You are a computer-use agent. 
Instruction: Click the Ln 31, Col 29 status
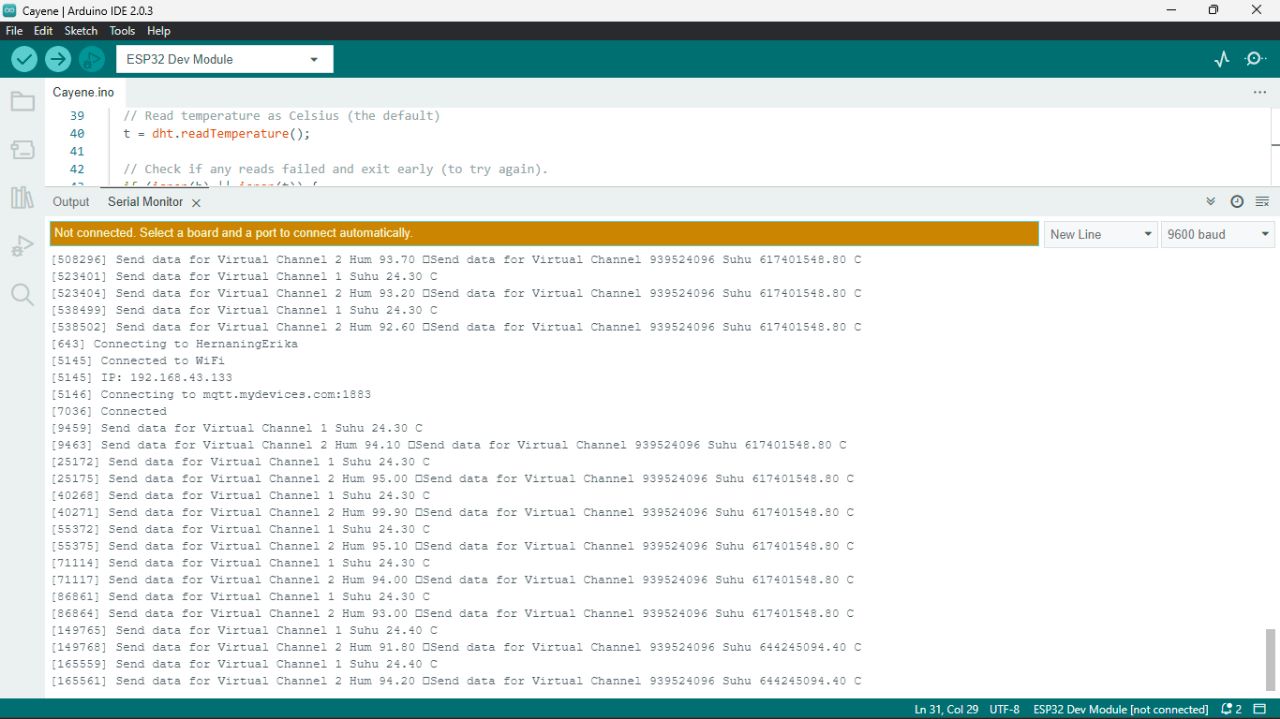946,709
